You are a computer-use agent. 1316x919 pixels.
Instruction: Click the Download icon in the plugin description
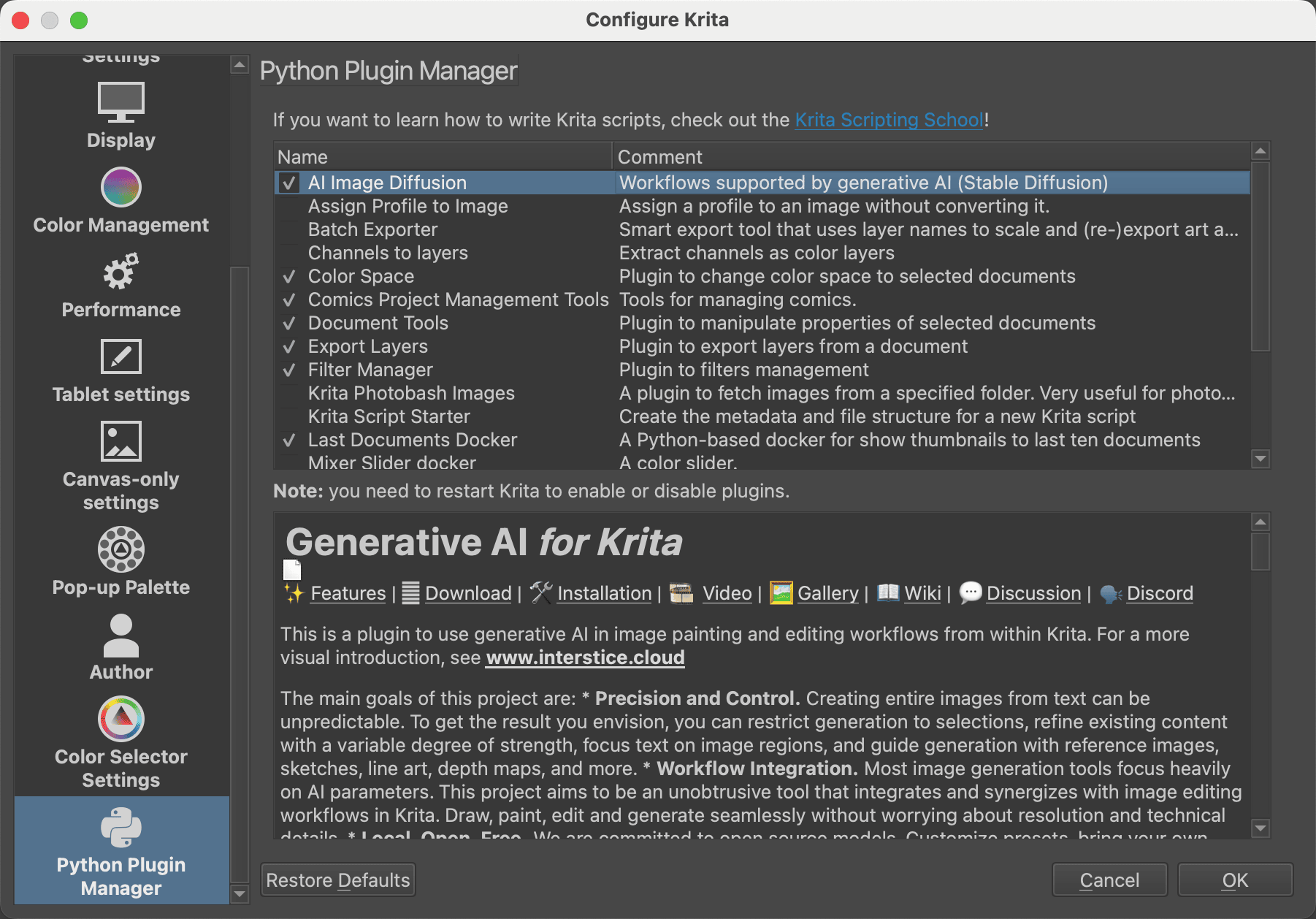(410, 592)
